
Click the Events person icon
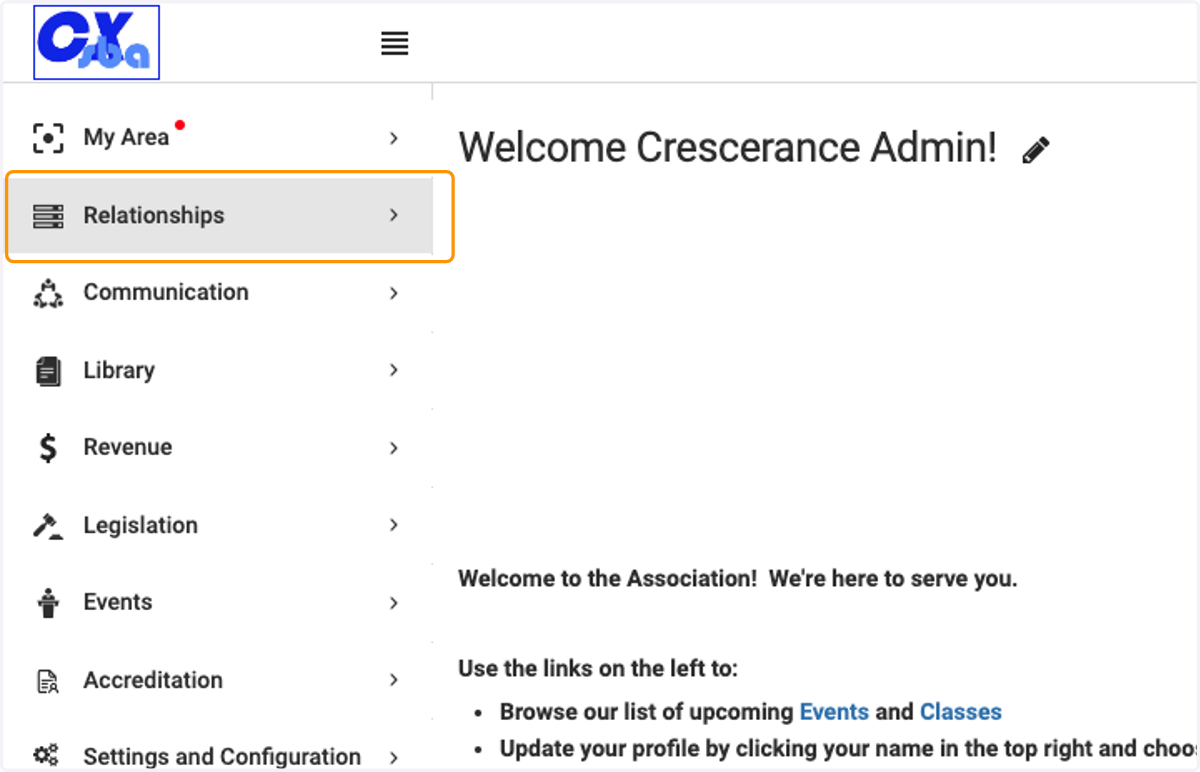[48, 603]
